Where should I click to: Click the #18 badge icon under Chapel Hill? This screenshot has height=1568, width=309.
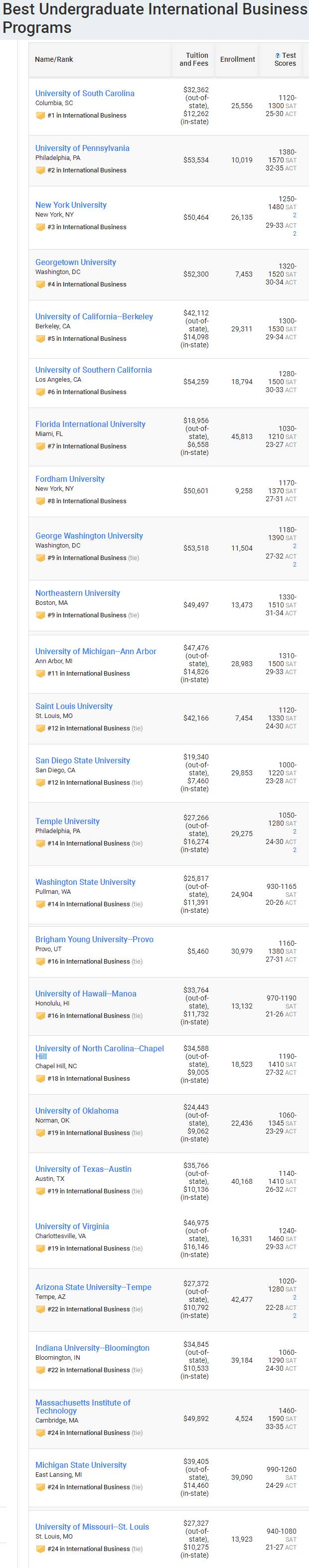(x=40, y=1079)
